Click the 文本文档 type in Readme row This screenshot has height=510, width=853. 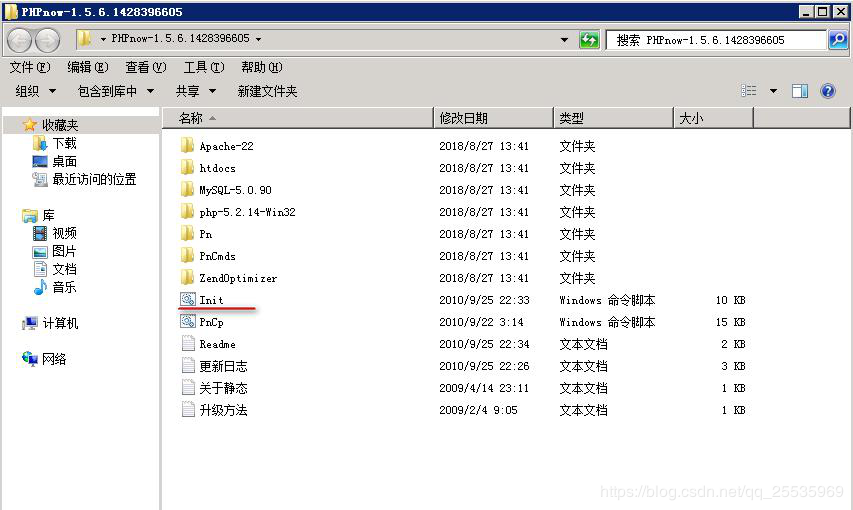(x=583, y=344)
